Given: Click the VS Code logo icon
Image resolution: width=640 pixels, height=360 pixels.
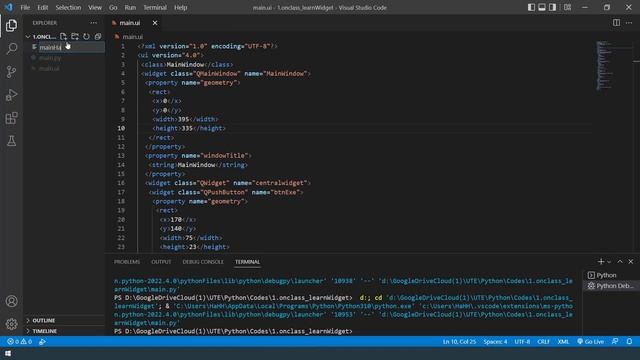Looking at the screenshot, I should (x=9, y=7).
